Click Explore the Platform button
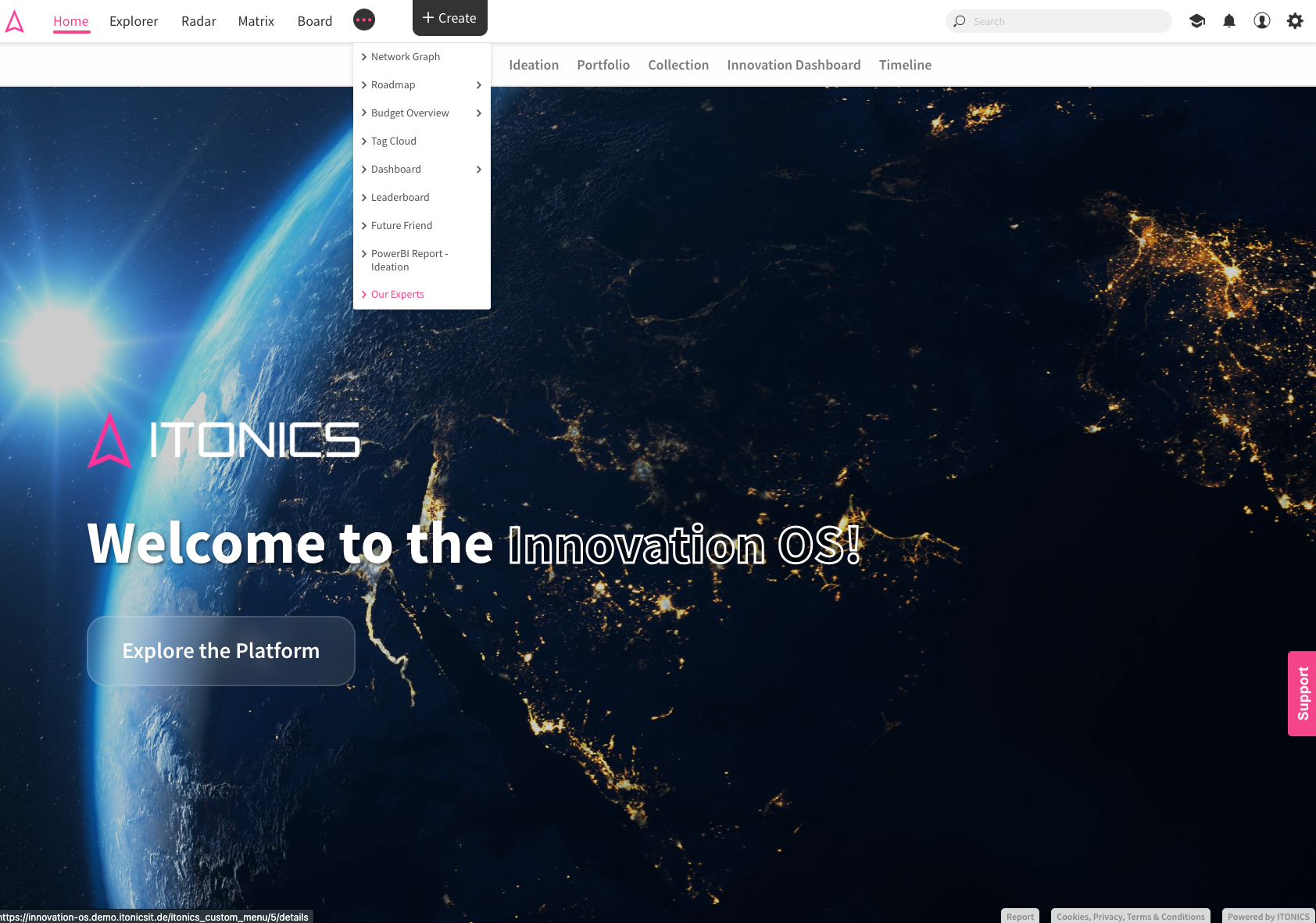1316x923 pixels. pyautogui.click(x=221, y=651)
